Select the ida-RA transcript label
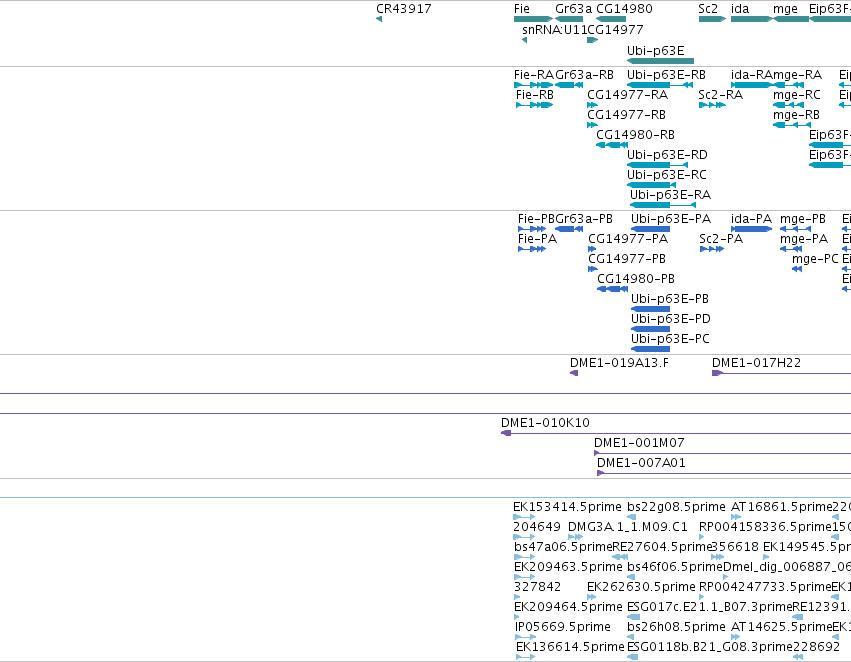This screenshot has width=851, height=662. coord(751,75)
